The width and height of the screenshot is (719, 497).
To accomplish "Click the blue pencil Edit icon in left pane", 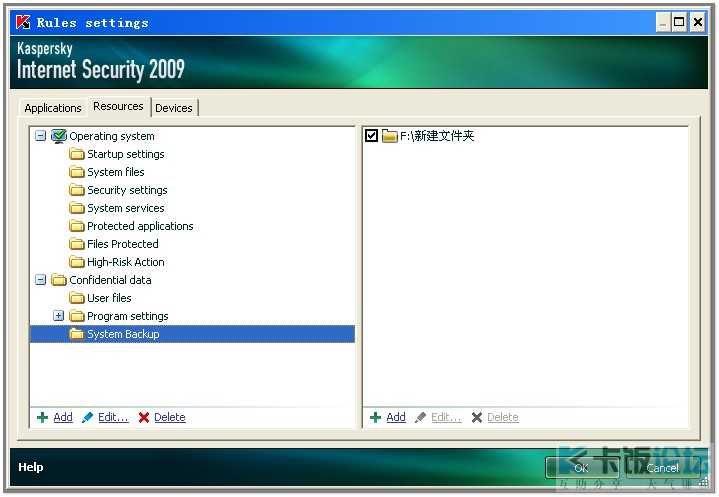I will 87,417.
